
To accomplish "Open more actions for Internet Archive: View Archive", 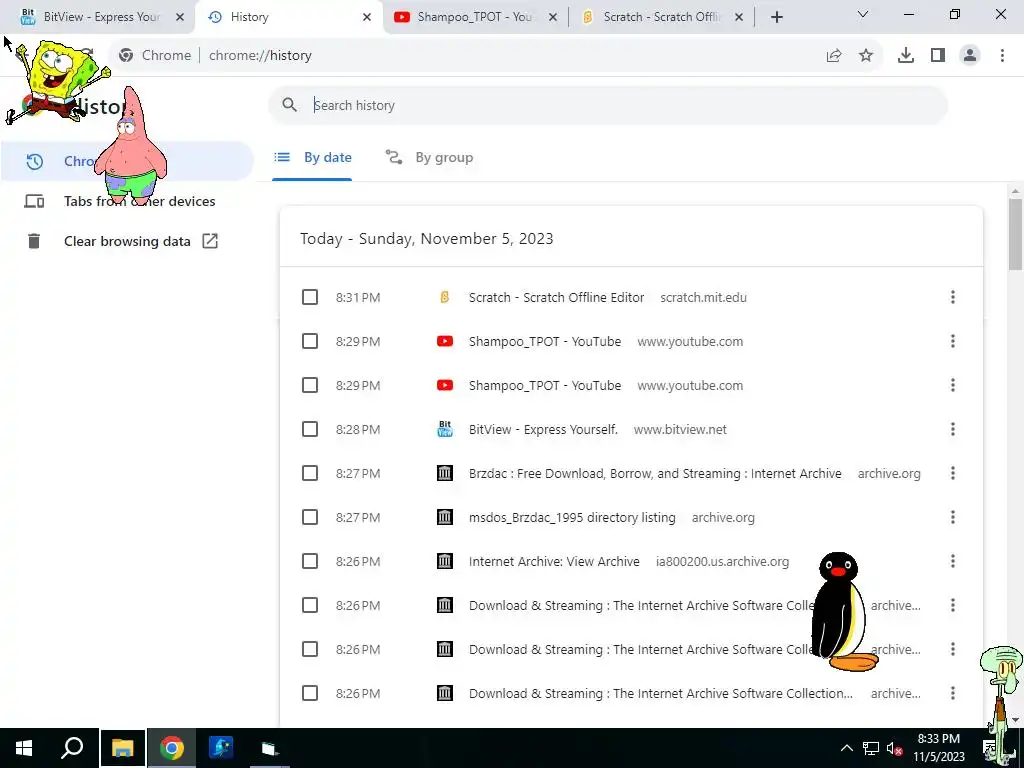I will coord(953,561).
